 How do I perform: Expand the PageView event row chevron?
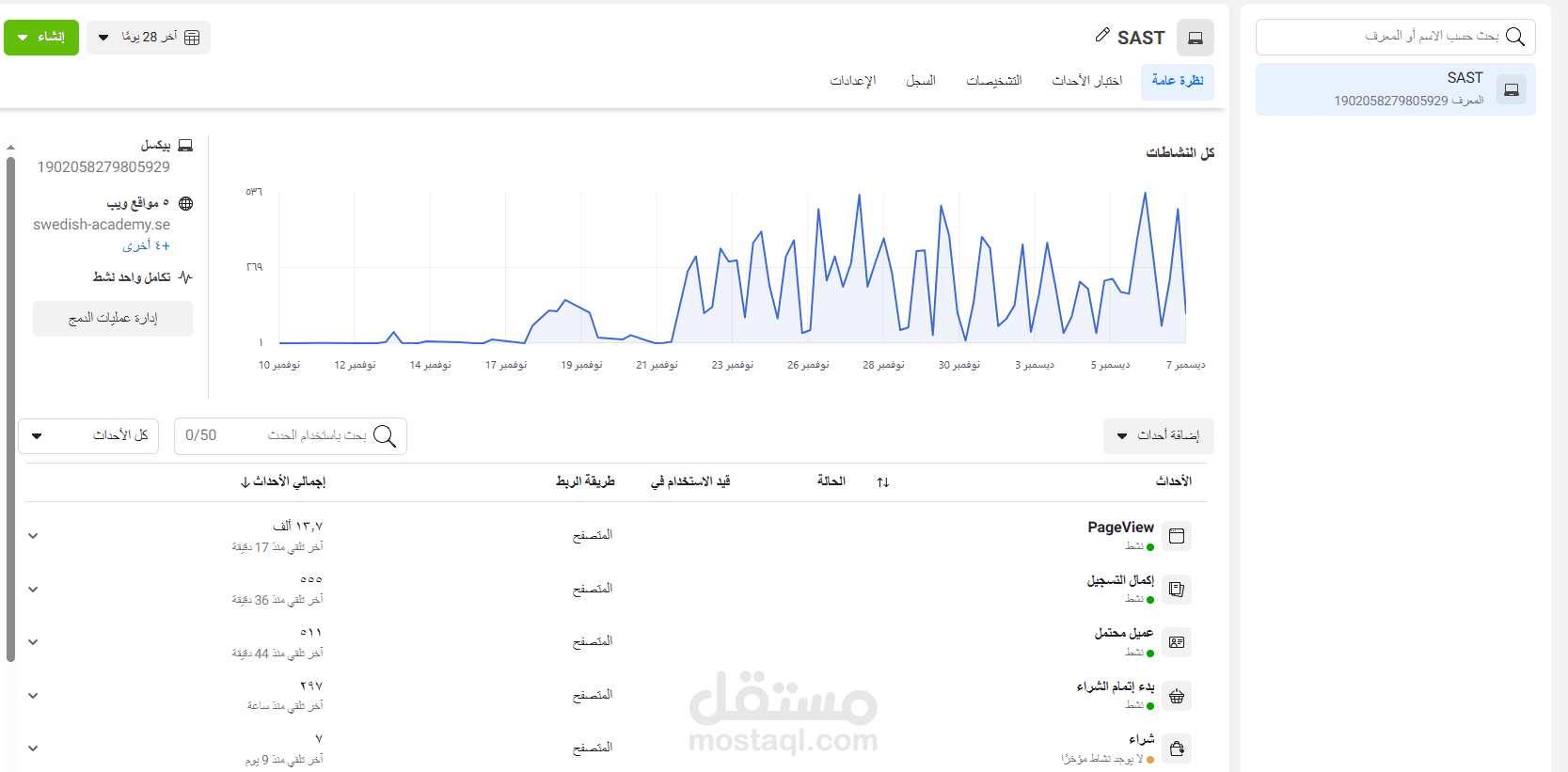(x=33, y=536)
